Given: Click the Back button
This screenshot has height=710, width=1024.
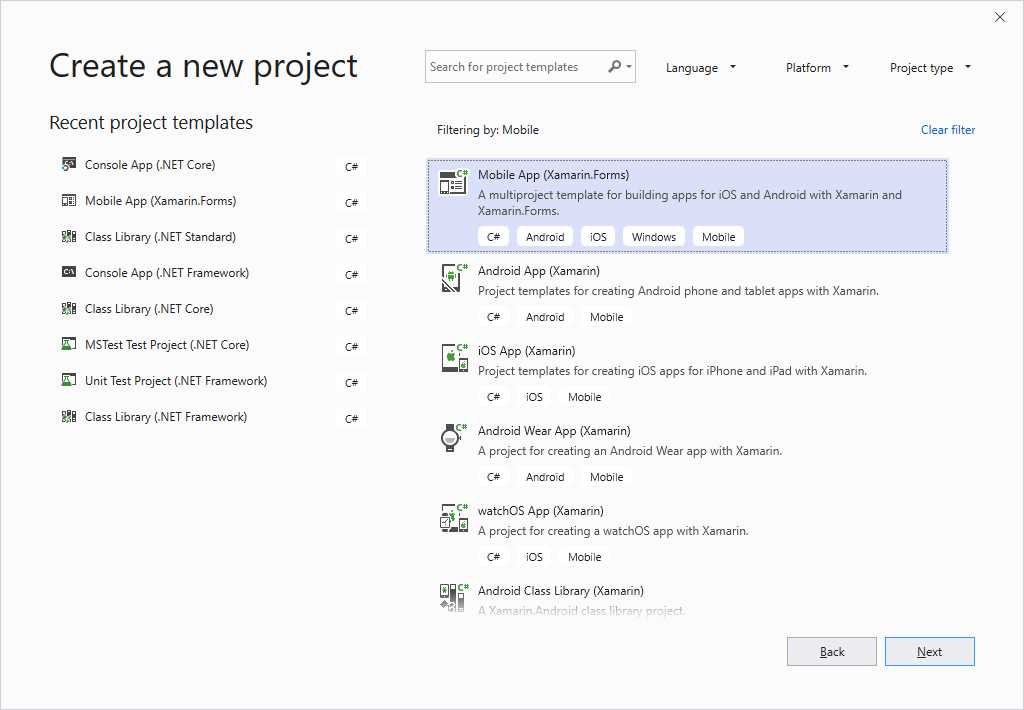Looking at the screenshot, I should point(831,651).
